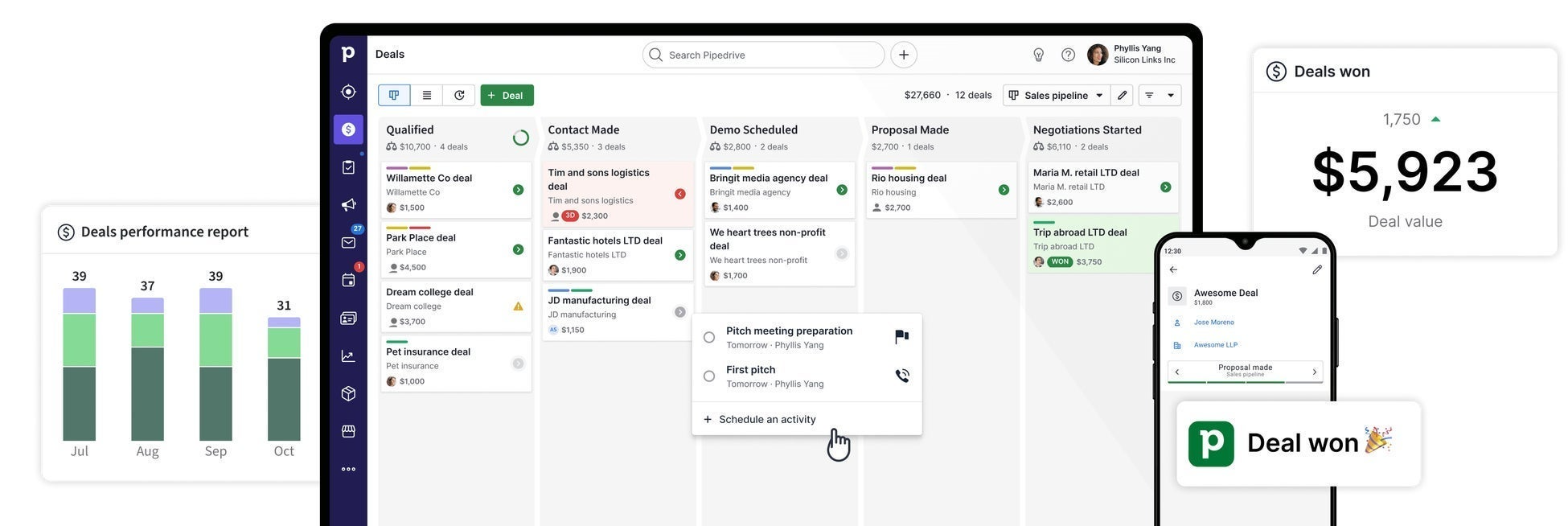Open the mail inbox icon in sidebar
Screen dimensions: 1568x526
pyautogui.click(x=348, y=243)
